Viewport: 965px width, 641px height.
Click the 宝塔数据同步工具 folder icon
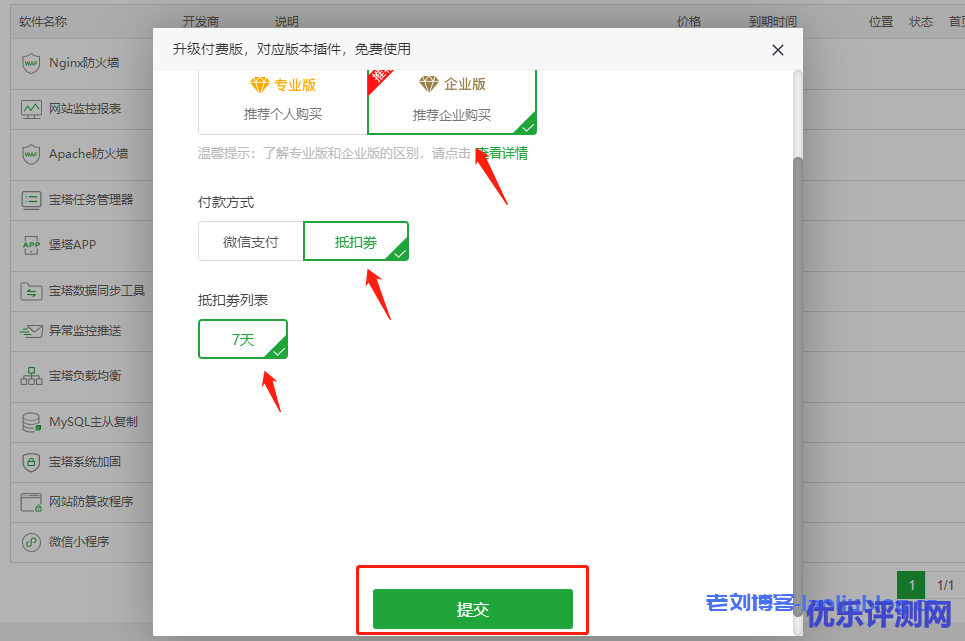click(31, 291)
